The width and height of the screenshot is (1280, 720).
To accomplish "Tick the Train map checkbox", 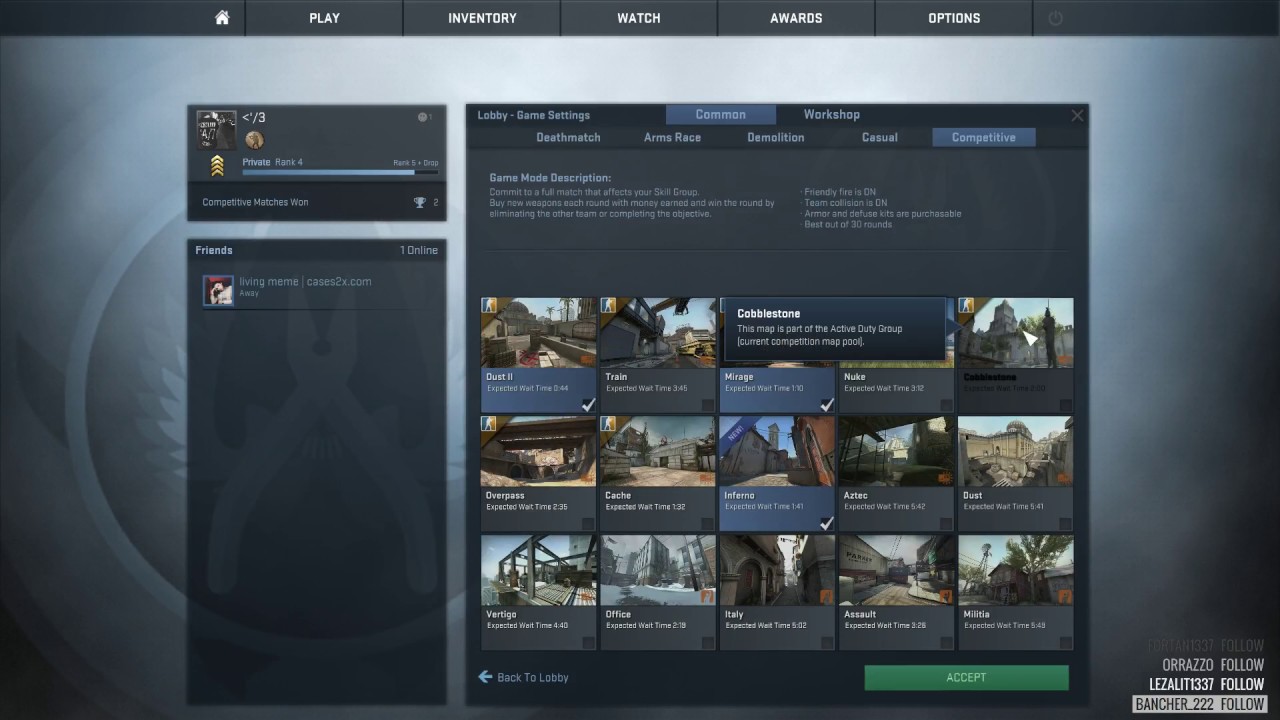I will coord(708,405).
